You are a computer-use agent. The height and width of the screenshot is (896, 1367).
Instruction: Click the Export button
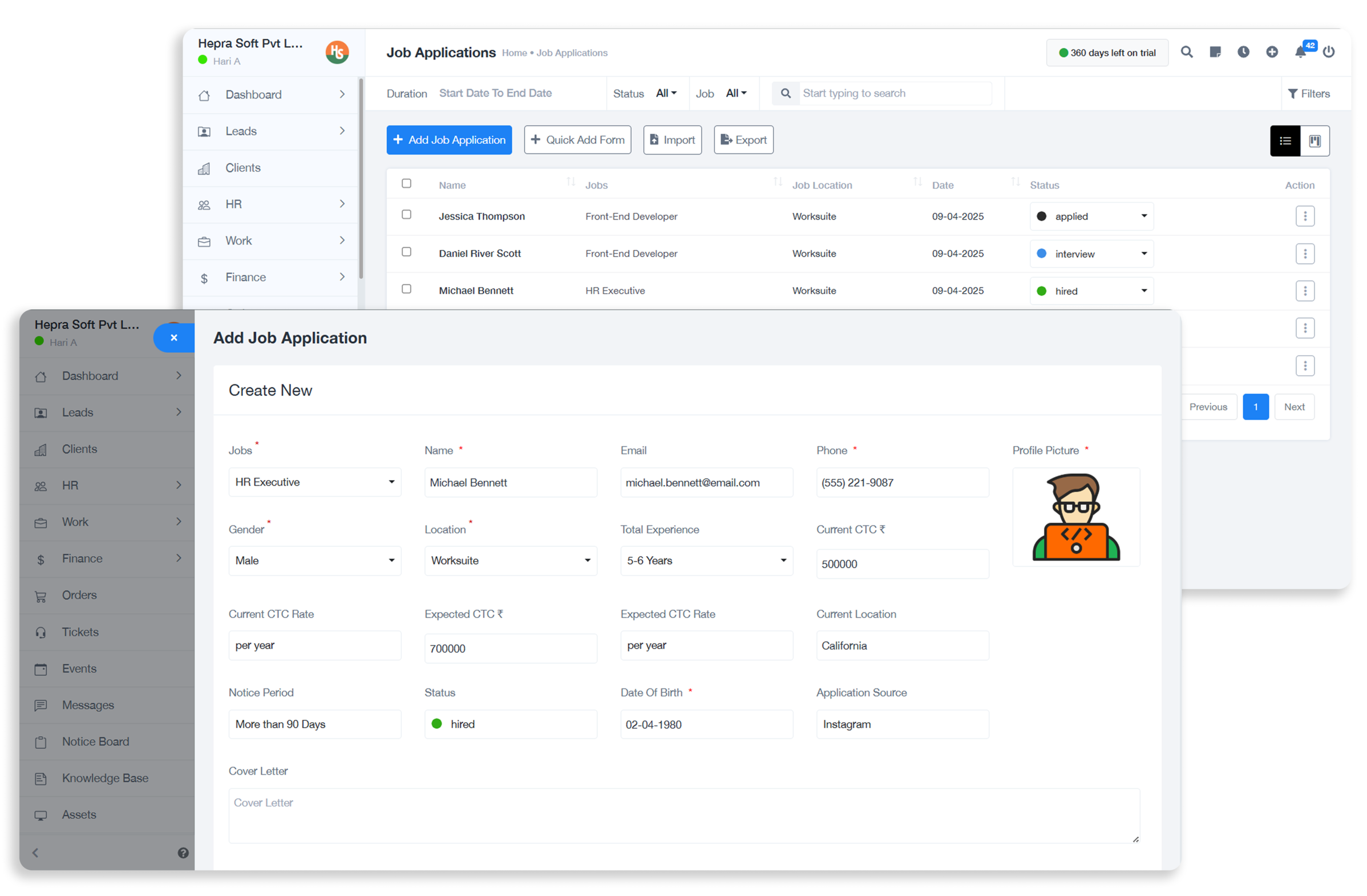(x=743, y=140)
